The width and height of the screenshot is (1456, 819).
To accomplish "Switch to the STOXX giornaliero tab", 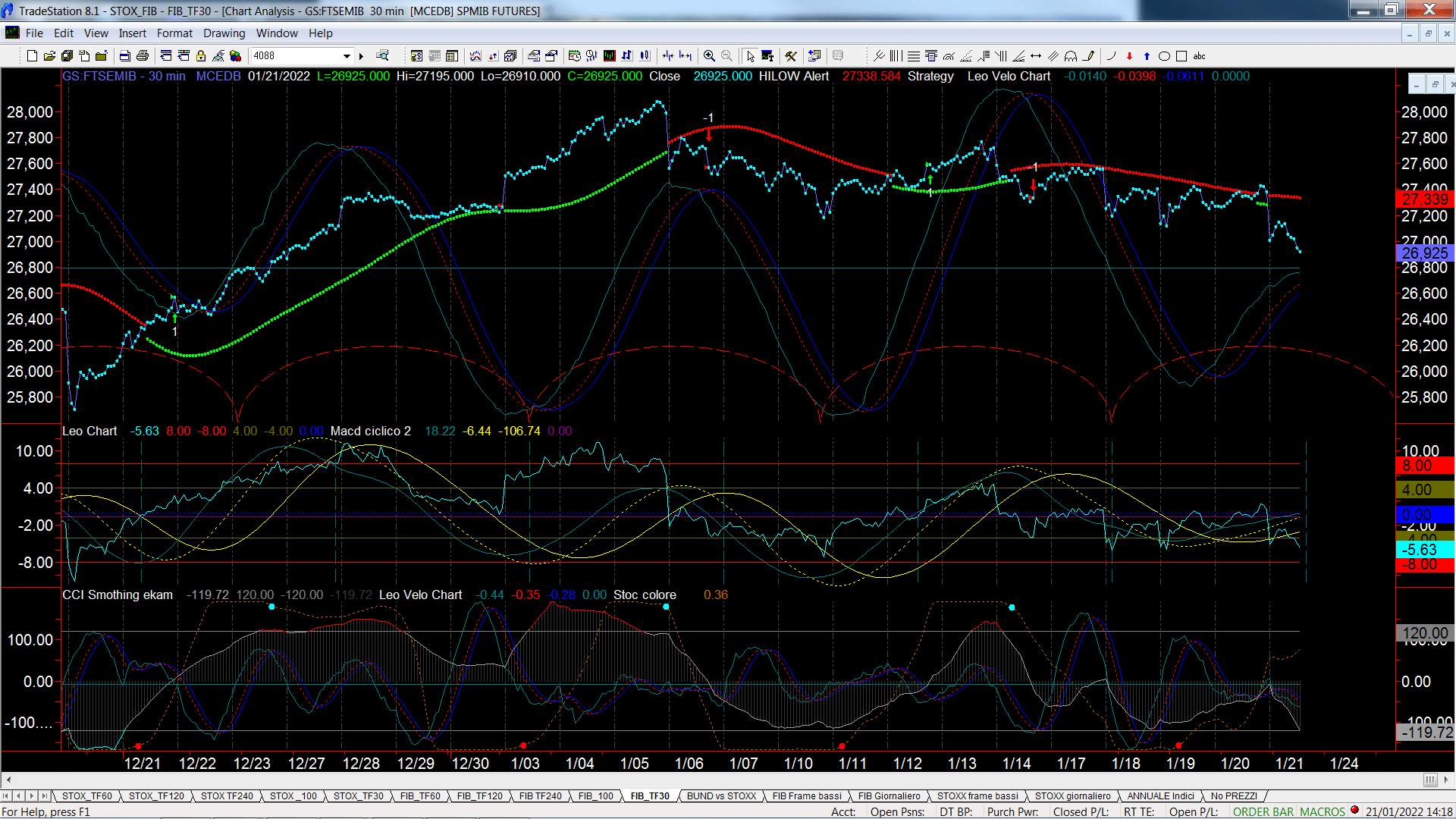I will point(1072,796).
